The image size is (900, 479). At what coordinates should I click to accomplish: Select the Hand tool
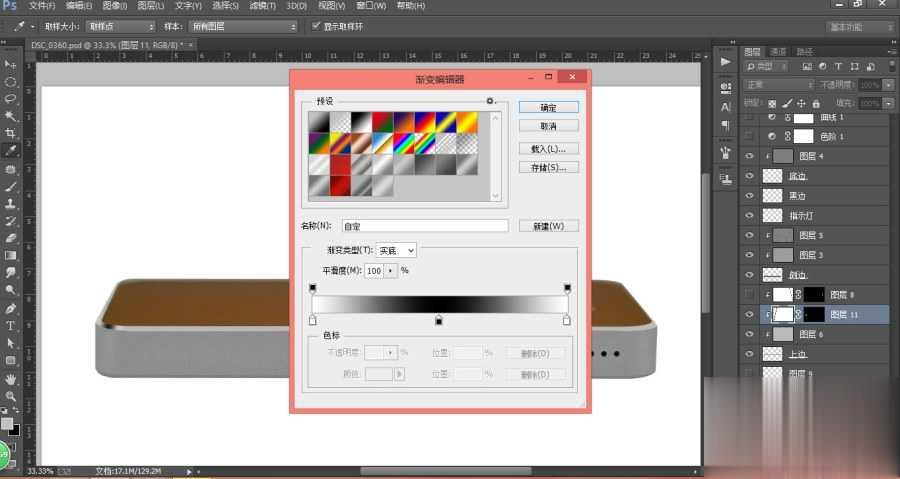tap(11, 379)
